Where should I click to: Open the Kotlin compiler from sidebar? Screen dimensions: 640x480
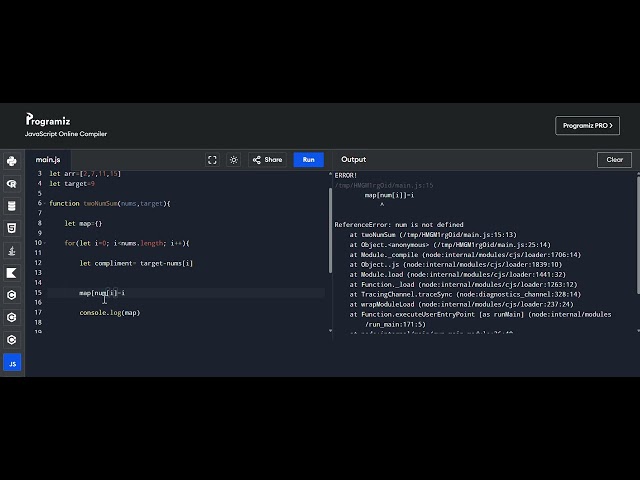point(12,273)
